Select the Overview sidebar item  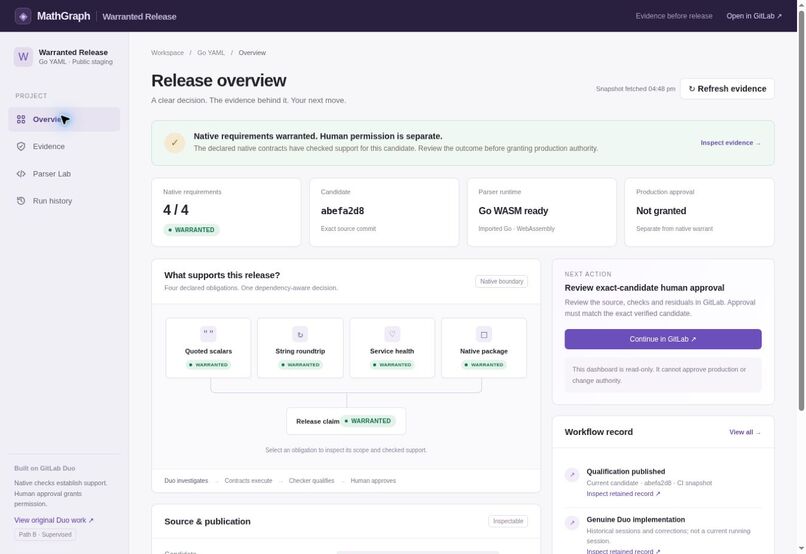click(x=64, y=119)
